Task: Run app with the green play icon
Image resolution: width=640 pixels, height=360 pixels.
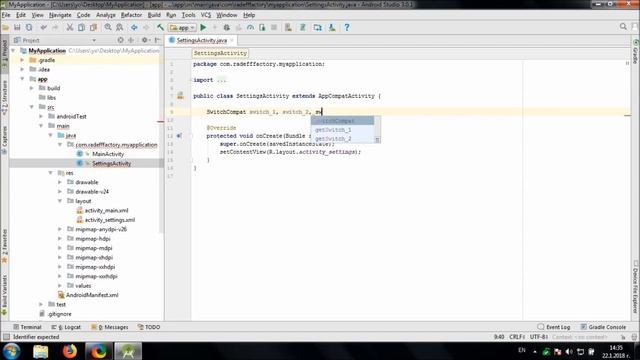Action: pyautogui.click(x=203, y=27)
